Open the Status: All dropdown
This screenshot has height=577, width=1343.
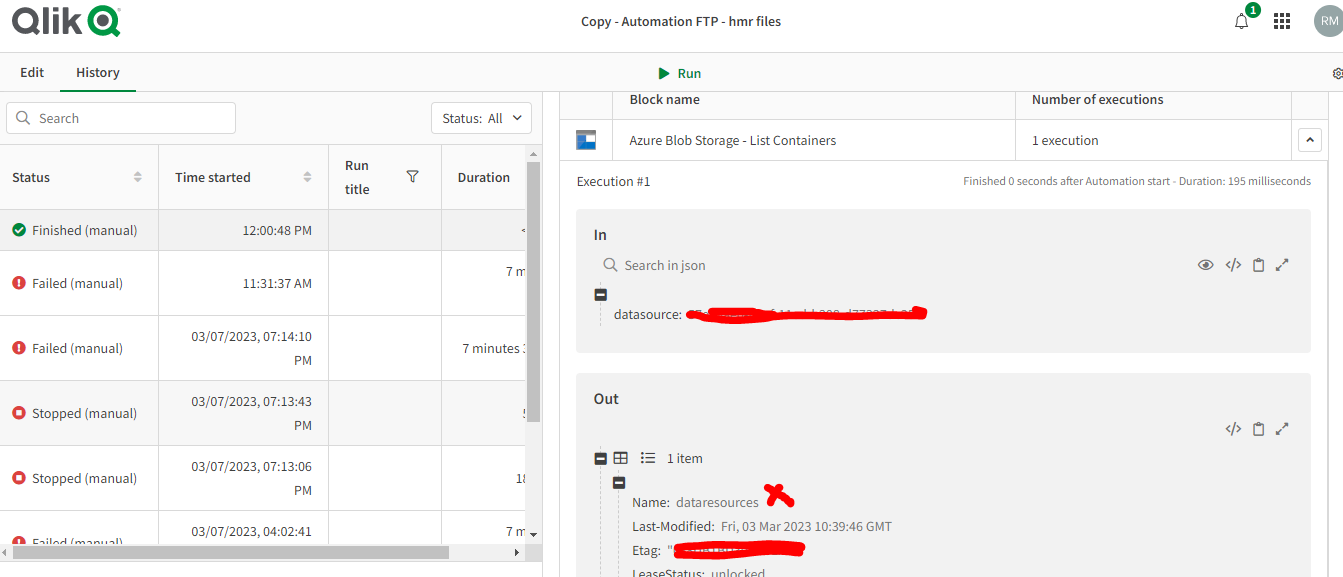[481, 118]
